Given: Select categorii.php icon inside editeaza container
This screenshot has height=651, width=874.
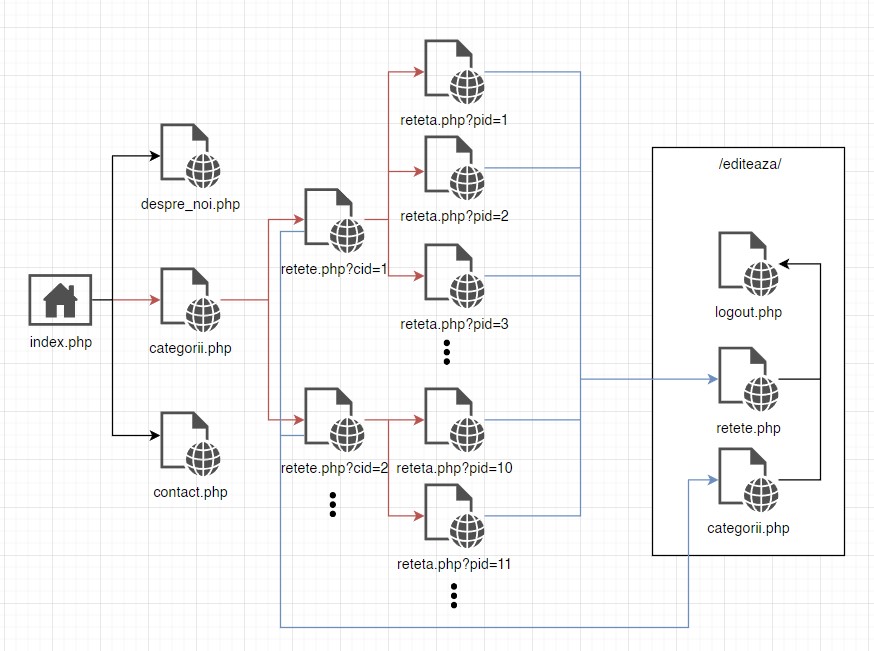Looking at the screenshot, I should (x=748, y=480).
